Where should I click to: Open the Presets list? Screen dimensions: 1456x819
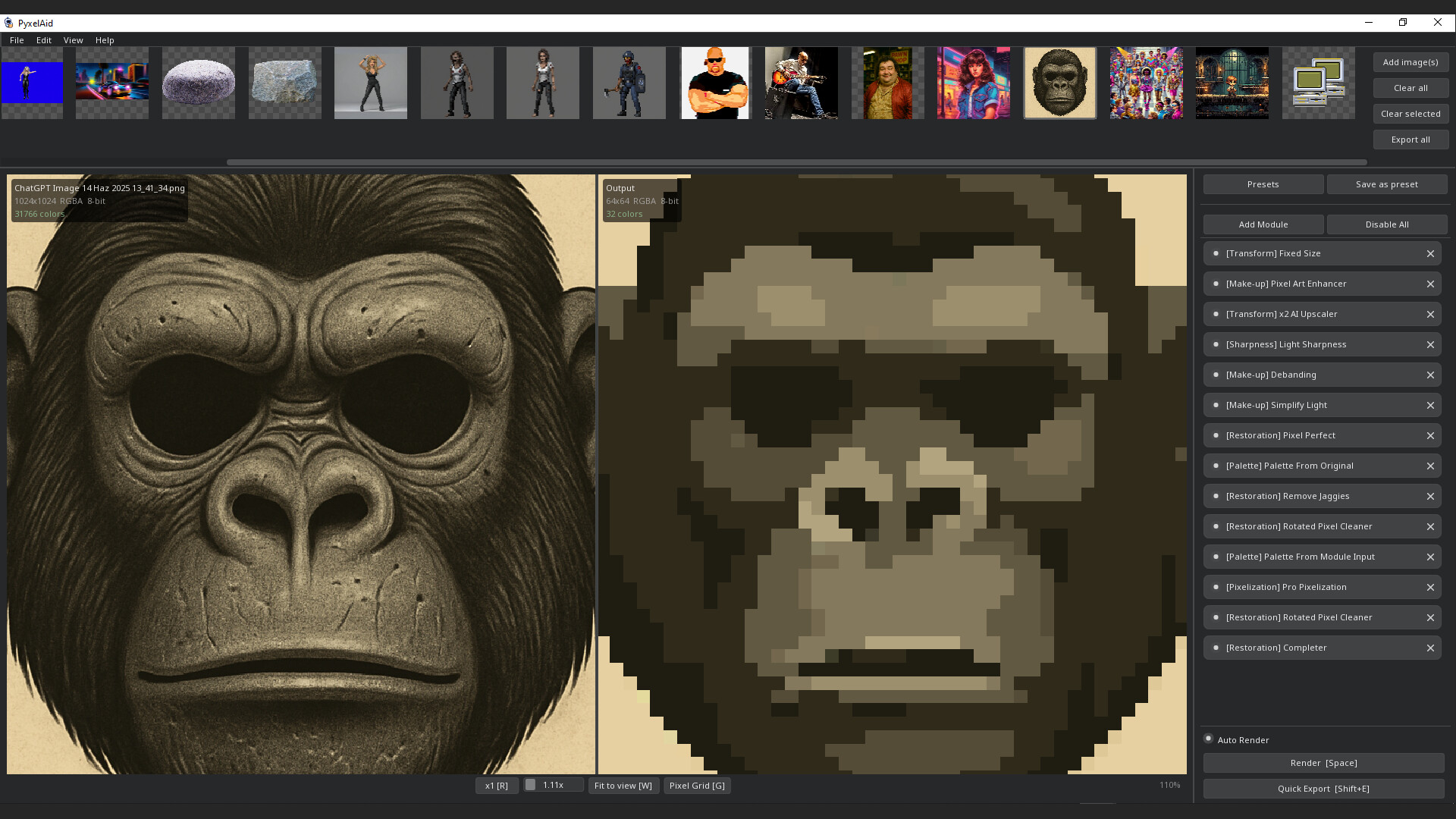click(1263, 184)
